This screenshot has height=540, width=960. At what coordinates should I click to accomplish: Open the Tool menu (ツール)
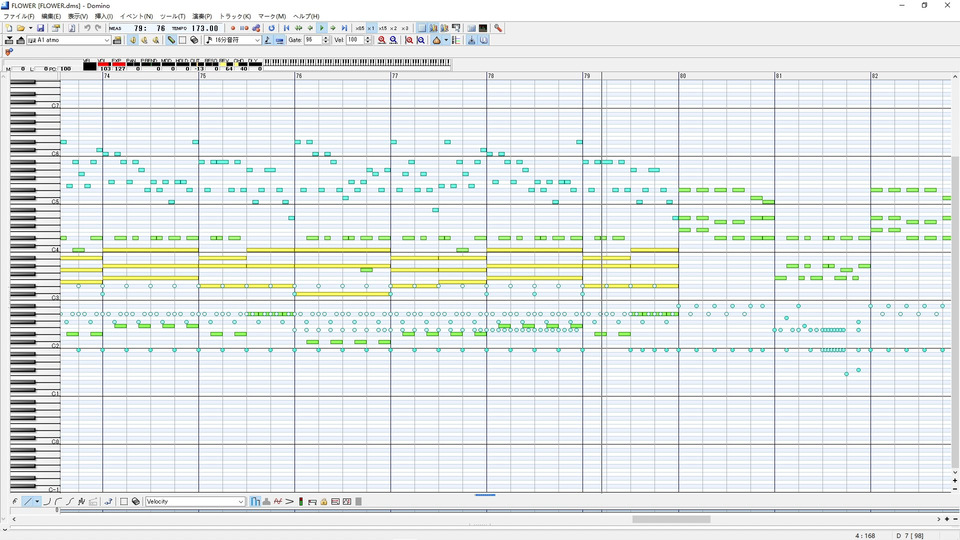pyautogui.click(x=173, y=17)
